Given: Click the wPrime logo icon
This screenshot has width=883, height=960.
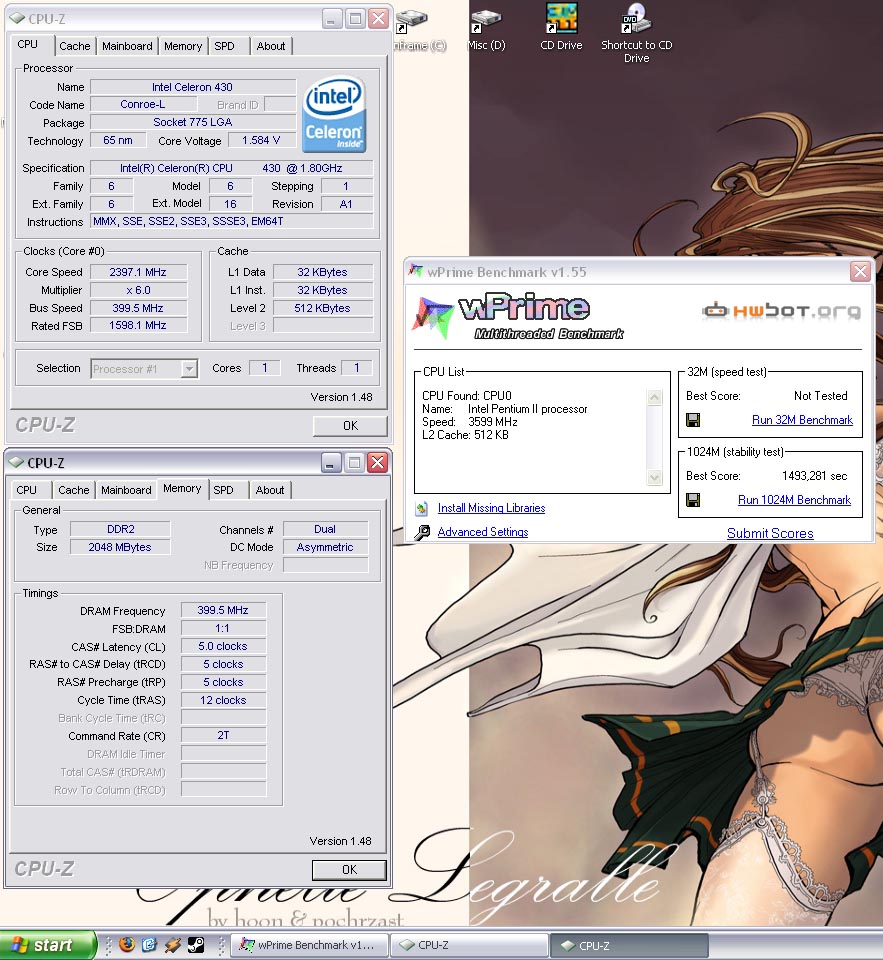Looking at the screenshot, I should click(x=435, y=317).
